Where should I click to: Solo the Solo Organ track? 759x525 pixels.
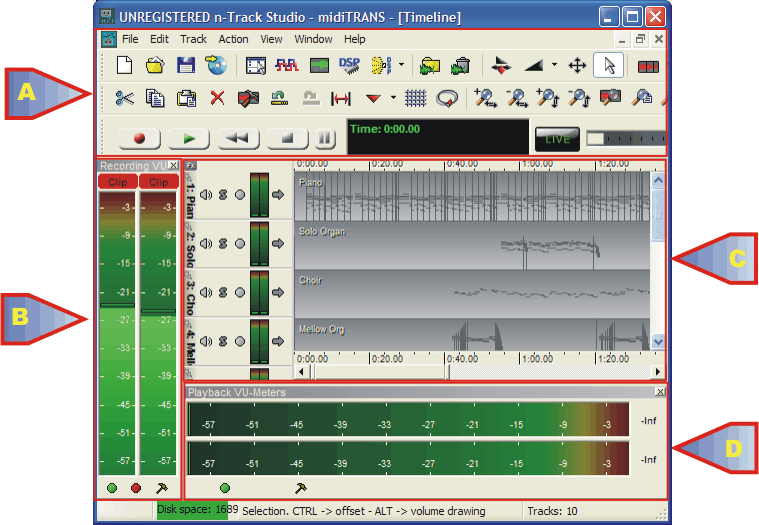coord(223,243)
